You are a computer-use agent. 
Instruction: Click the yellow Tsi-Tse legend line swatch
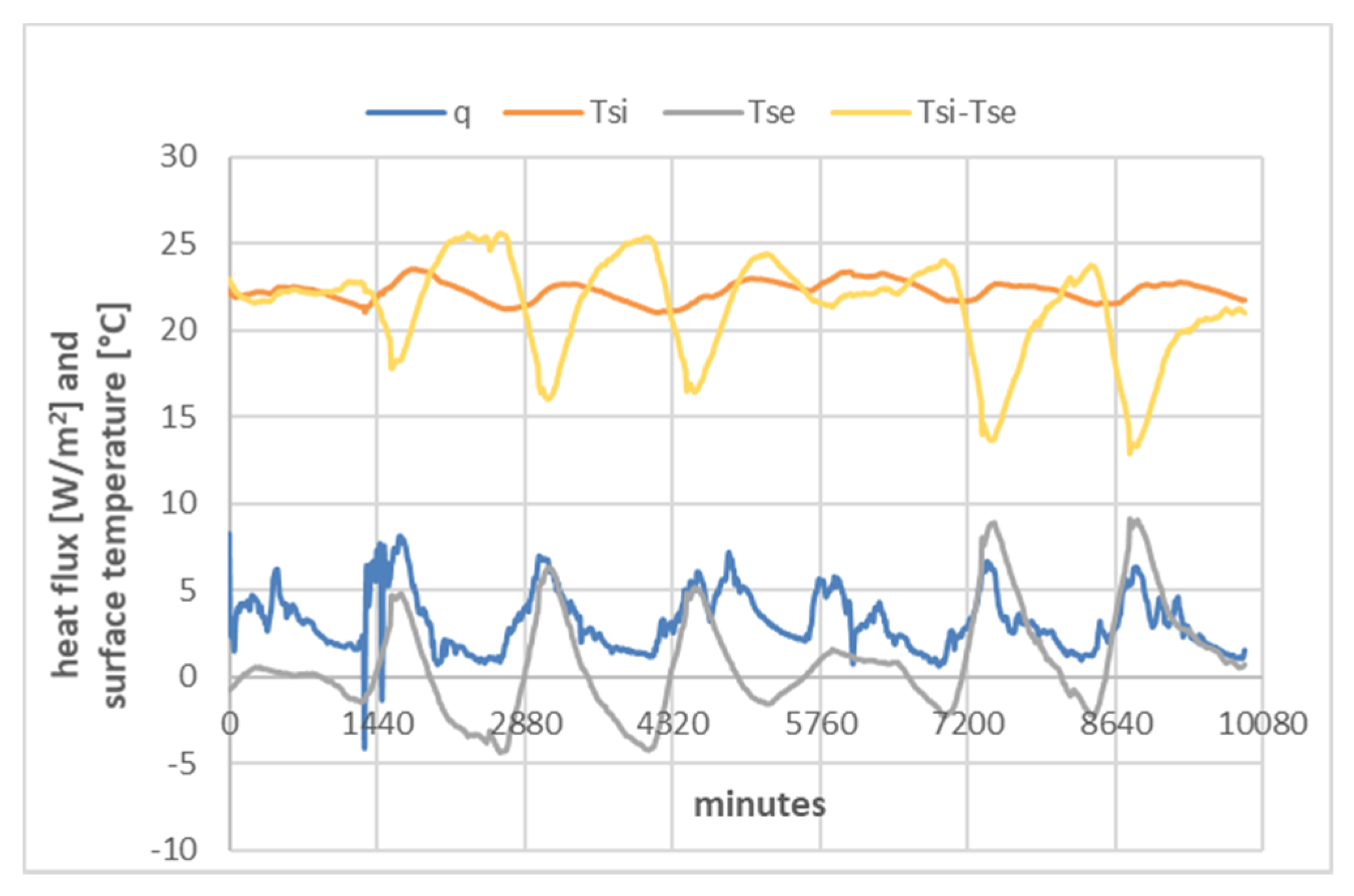point(870,113)
